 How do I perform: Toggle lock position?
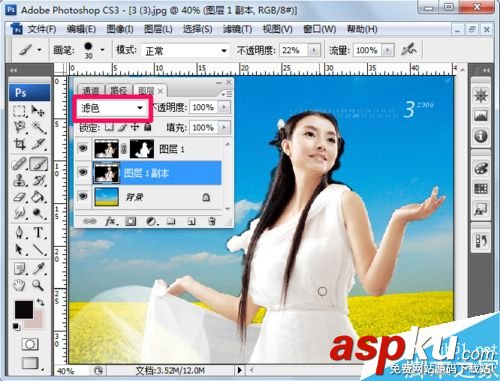coord(135,127)
